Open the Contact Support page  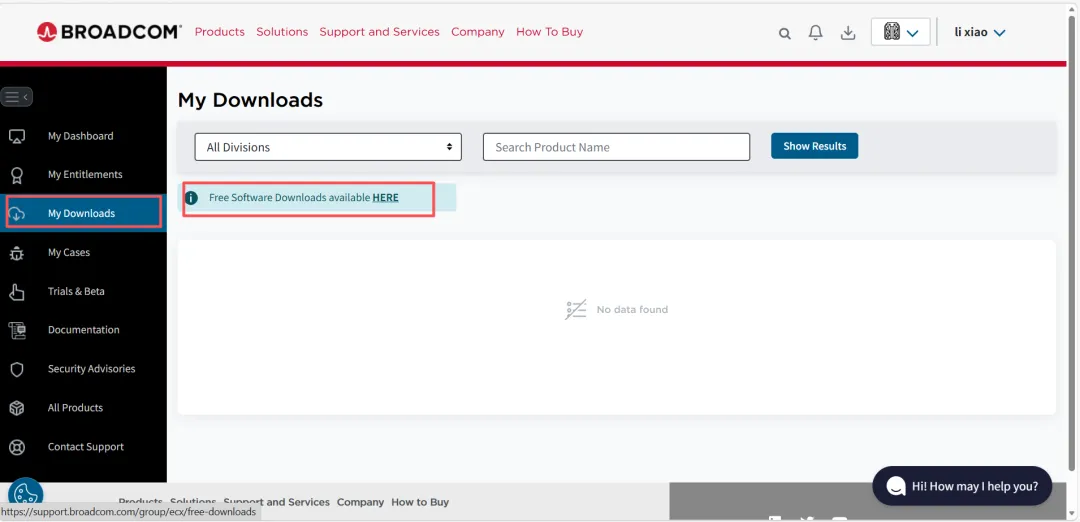[x=86, y=447]
